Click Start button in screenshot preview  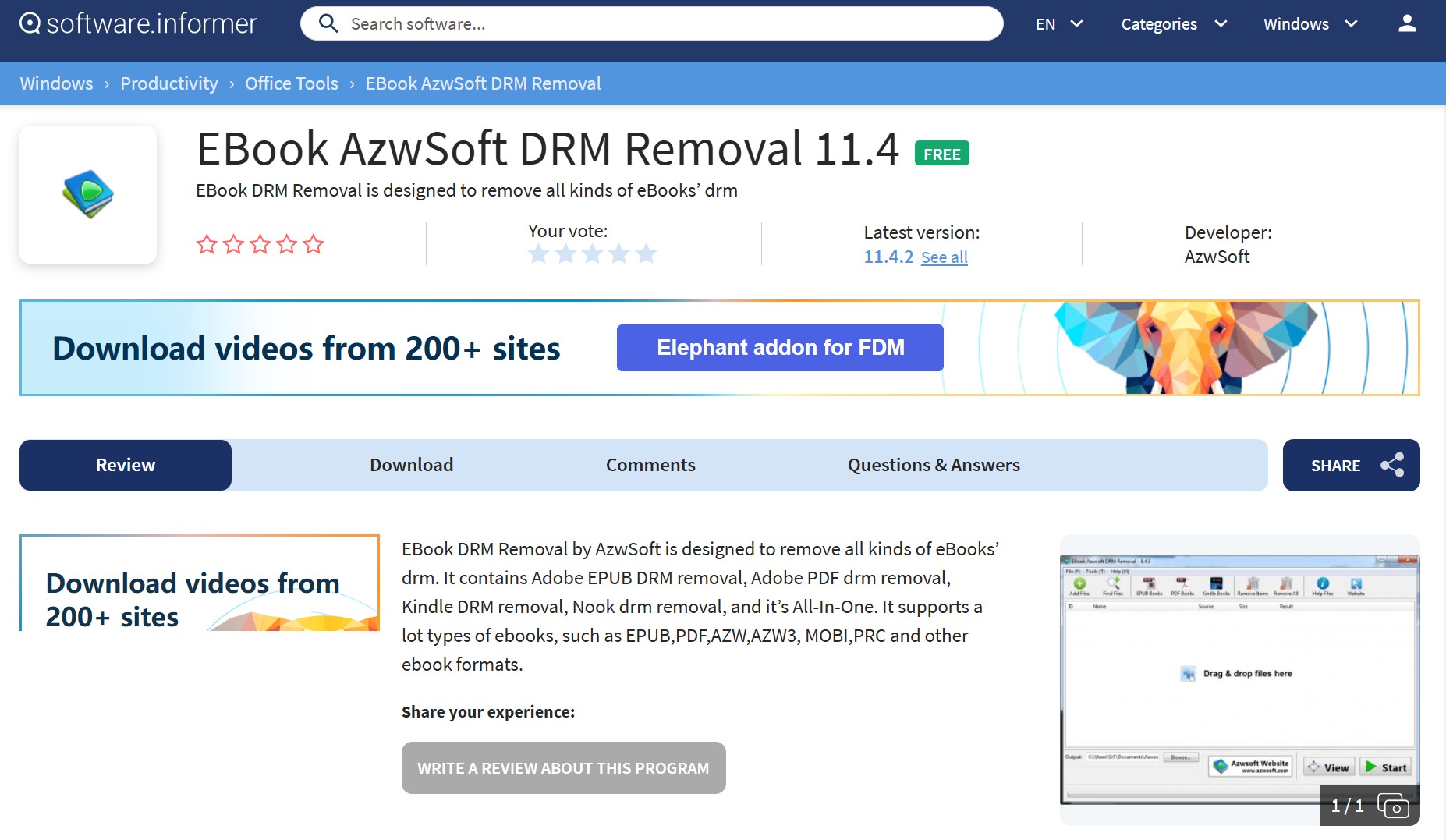click(1386, 767)
